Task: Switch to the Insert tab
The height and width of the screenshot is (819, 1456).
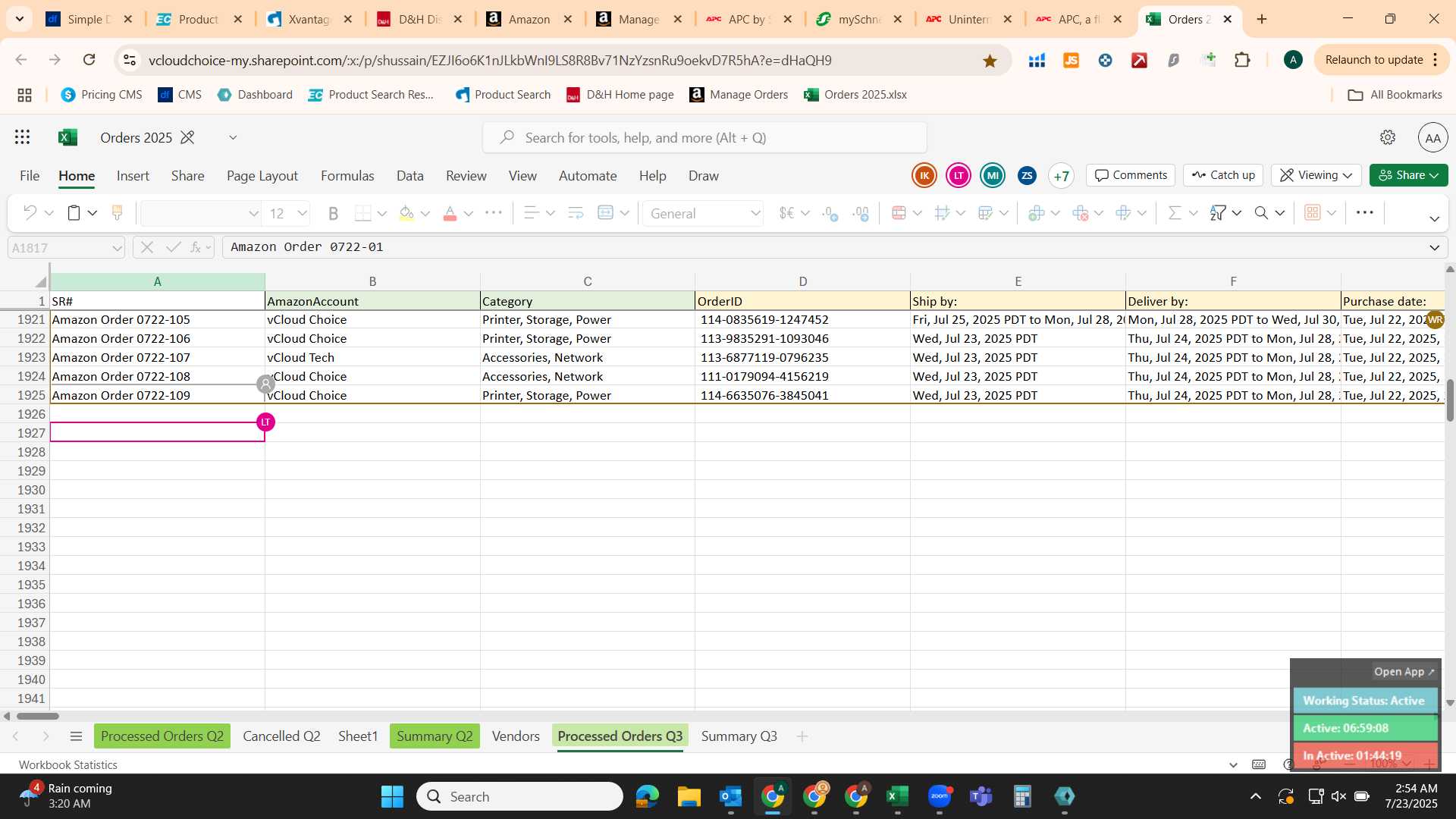Action: coord(133,176)
